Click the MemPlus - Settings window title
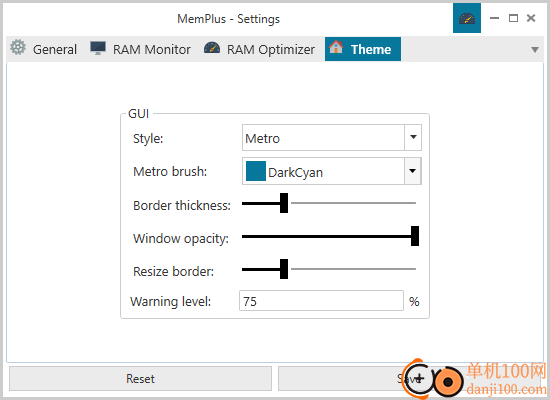Viewport: 550px width, 400px height. tap(228, 19)
